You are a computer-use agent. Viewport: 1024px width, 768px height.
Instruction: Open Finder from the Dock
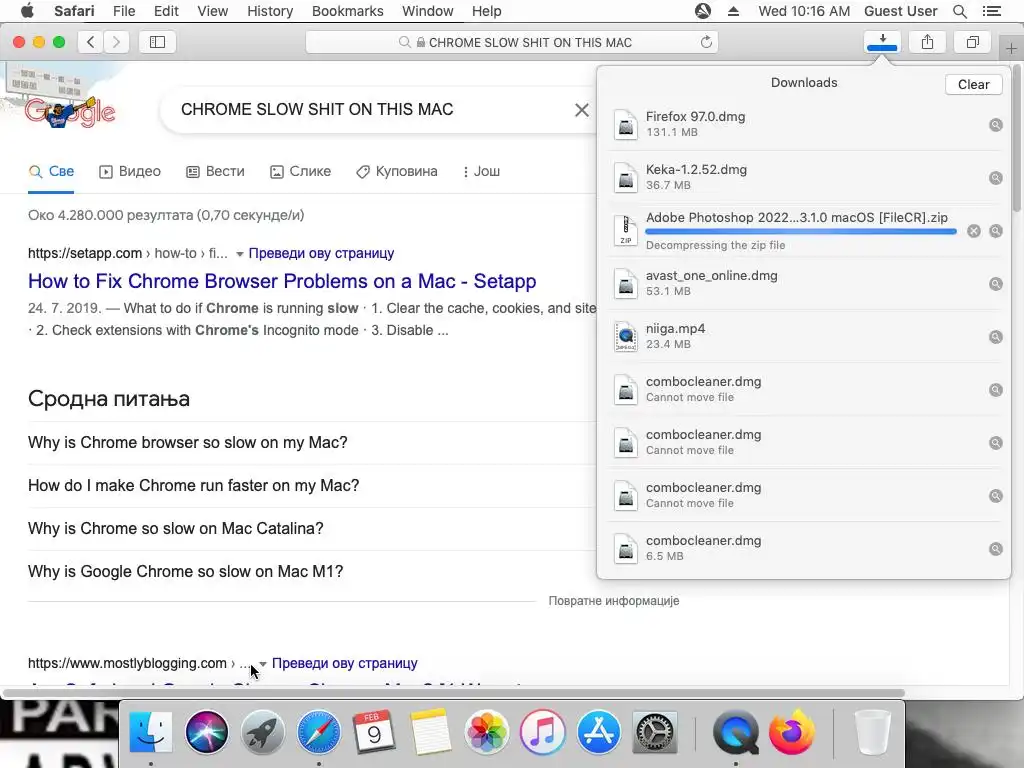[151, 732]
